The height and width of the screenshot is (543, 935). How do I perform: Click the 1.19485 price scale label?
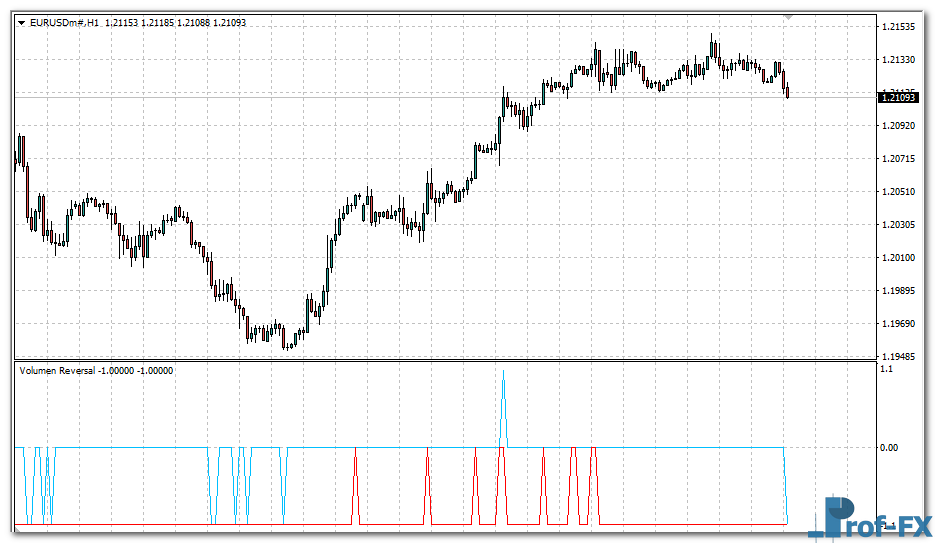[896, 356]
